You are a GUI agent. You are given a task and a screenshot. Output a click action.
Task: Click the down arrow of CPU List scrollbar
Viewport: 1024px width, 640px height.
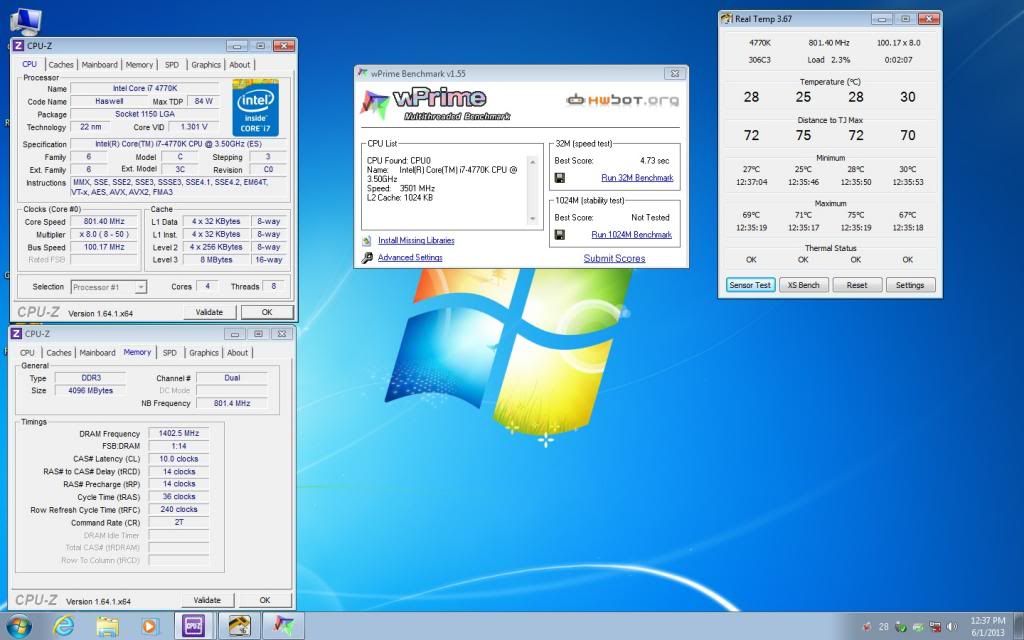pyautogui.click(x=533, y=219)
